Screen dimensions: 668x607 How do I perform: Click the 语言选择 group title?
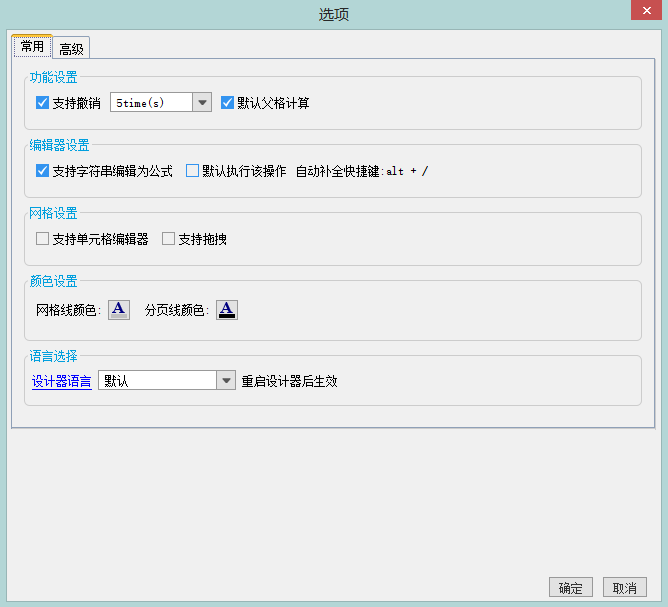(54, 356)
